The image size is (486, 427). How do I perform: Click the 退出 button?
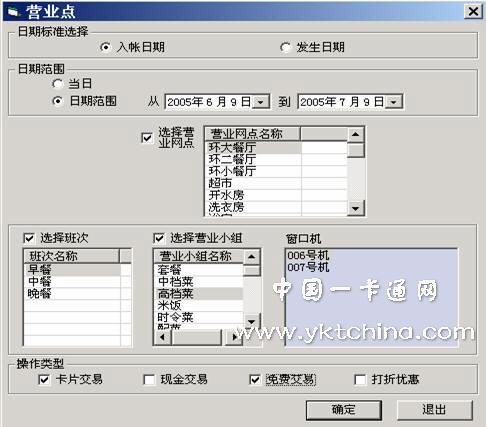tap(434, 410)
